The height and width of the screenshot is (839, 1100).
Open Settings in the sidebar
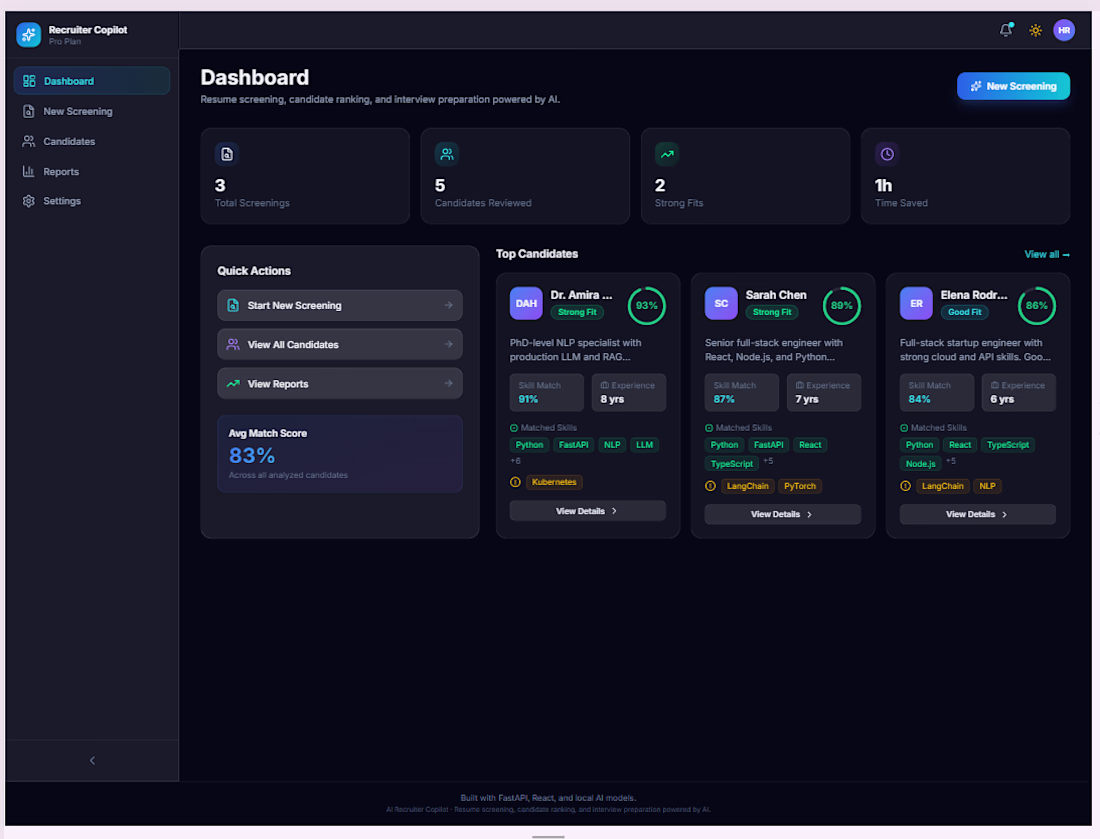tap(92, 201)
